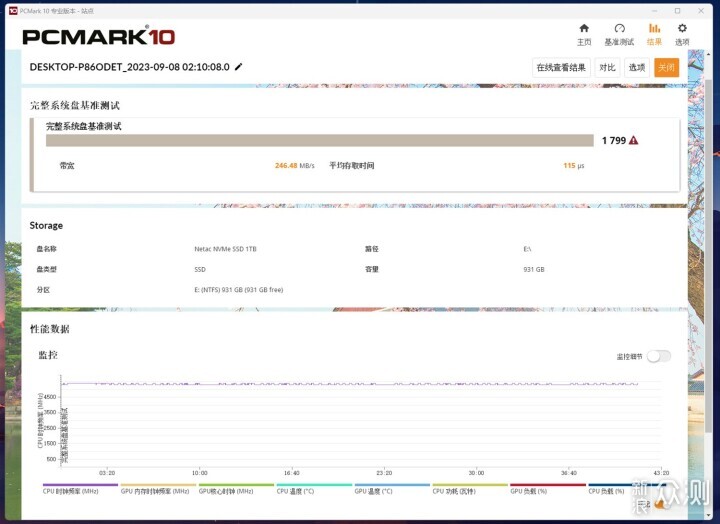Click the drive name Netac NVMe SSD 1TB
720x524 pixels.
coord(225,249)
